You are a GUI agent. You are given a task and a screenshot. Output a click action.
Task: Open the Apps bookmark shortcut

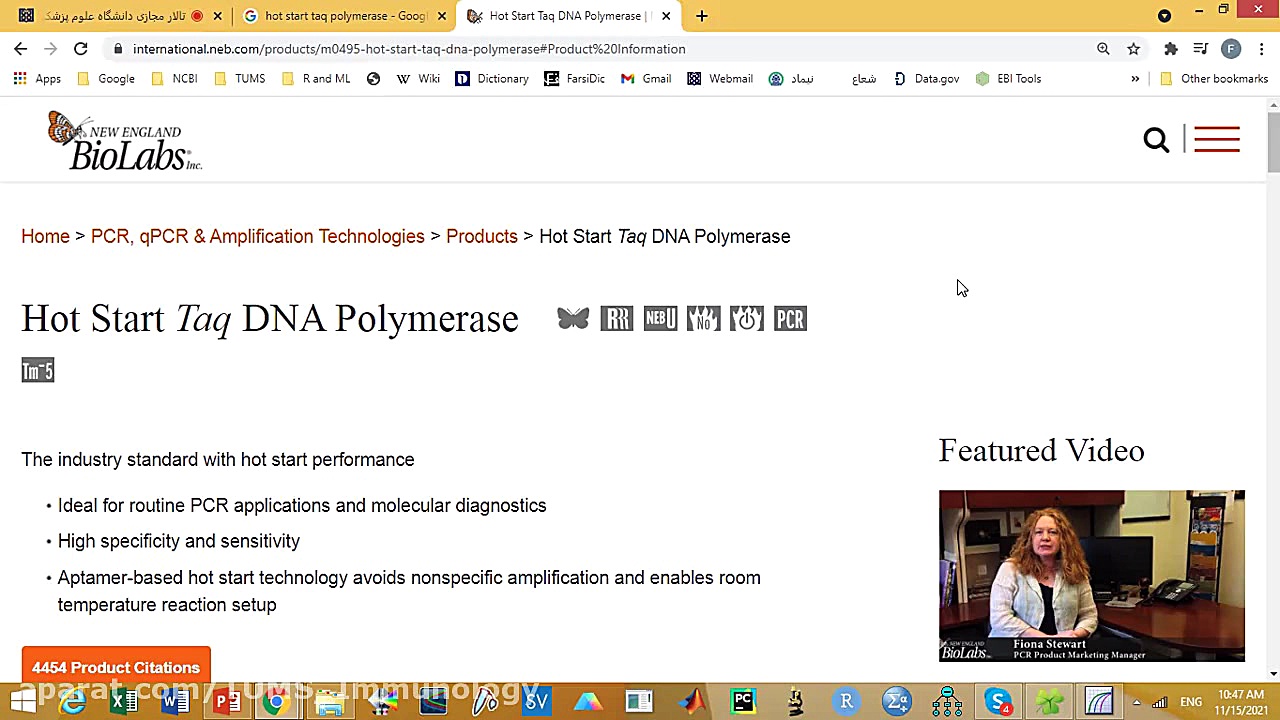click(x=37, y=78)
